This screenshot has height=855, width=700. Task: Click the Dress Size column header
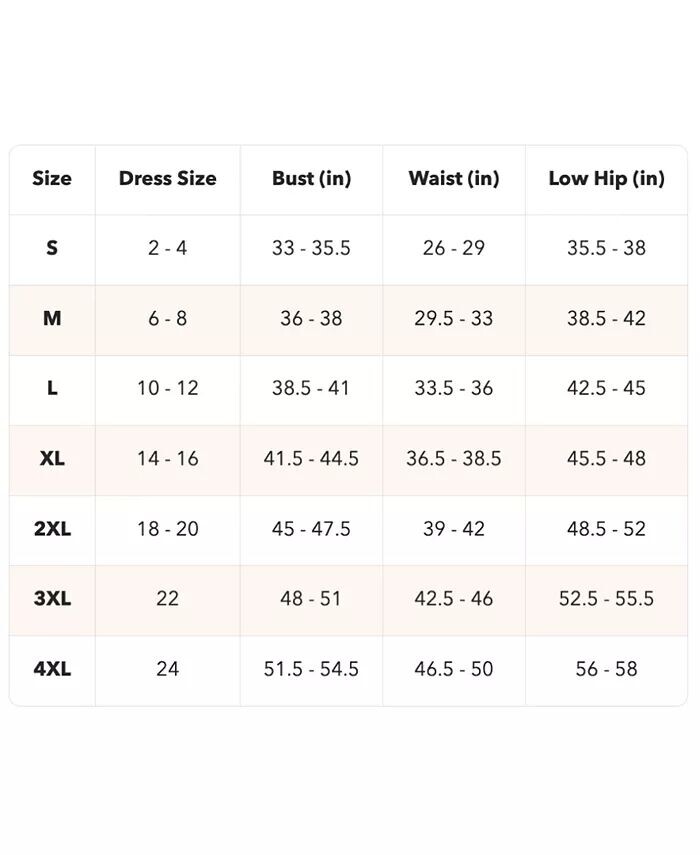167,179
